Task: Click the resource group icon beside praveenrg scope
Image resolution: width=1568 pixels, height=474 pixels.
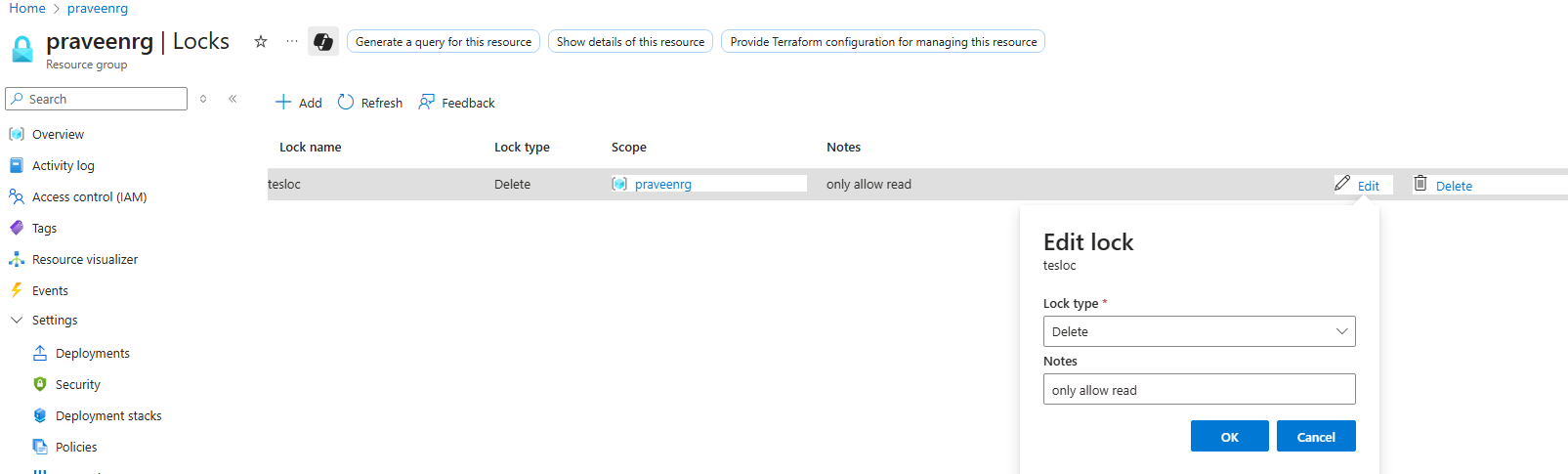Action: (x=619, y=184)
